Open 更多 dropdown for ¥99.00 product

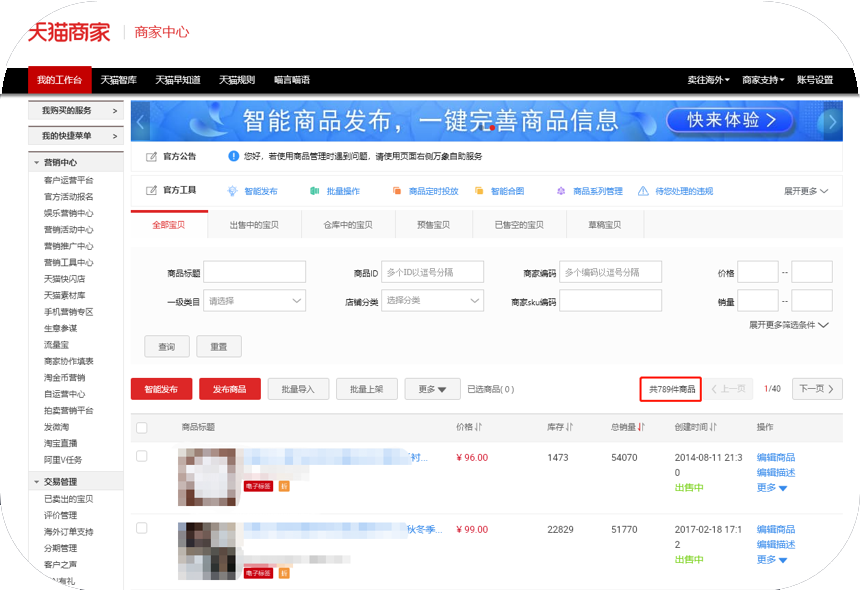[x=771, y=559]
